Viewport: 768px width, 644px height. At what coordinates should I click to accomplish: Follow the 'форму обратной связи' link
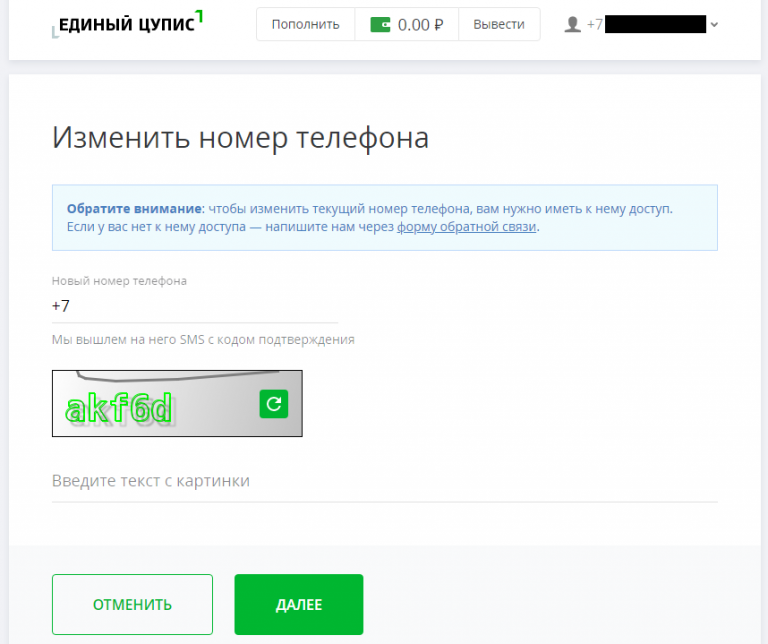(467, 227)
